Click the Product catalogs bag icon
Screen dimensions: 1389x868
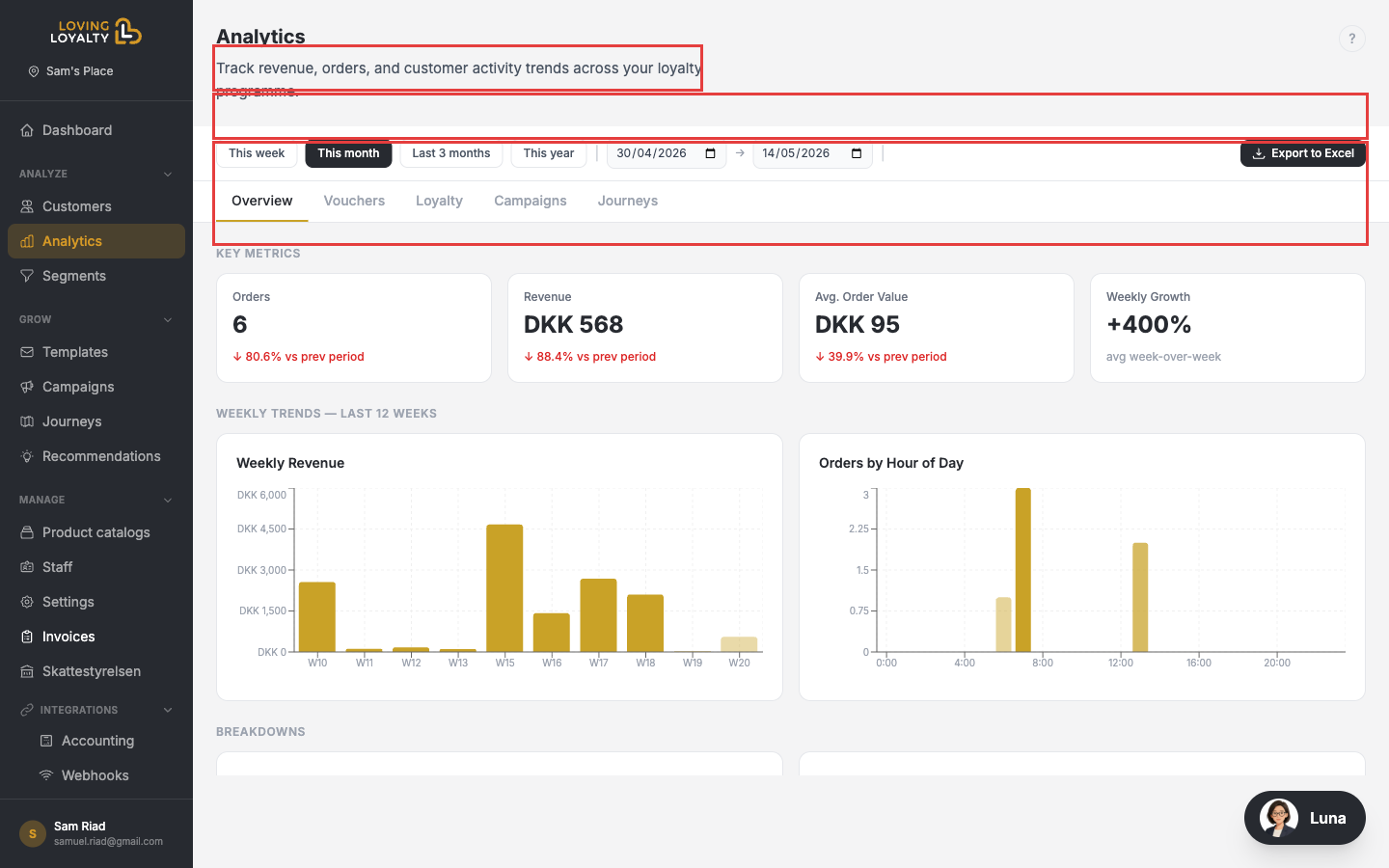click(27, 532)
